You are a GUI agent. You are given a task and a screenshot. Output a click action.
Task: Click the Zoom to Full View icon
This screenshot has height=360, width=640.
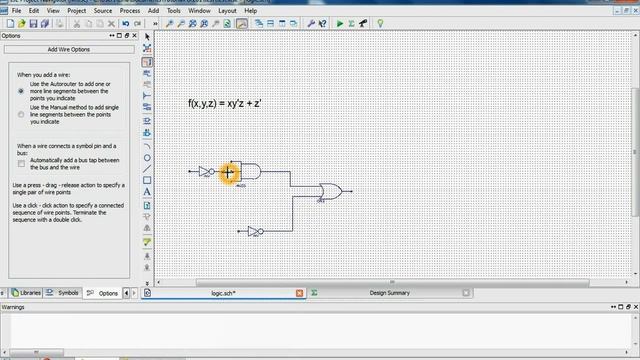[192, 24]
